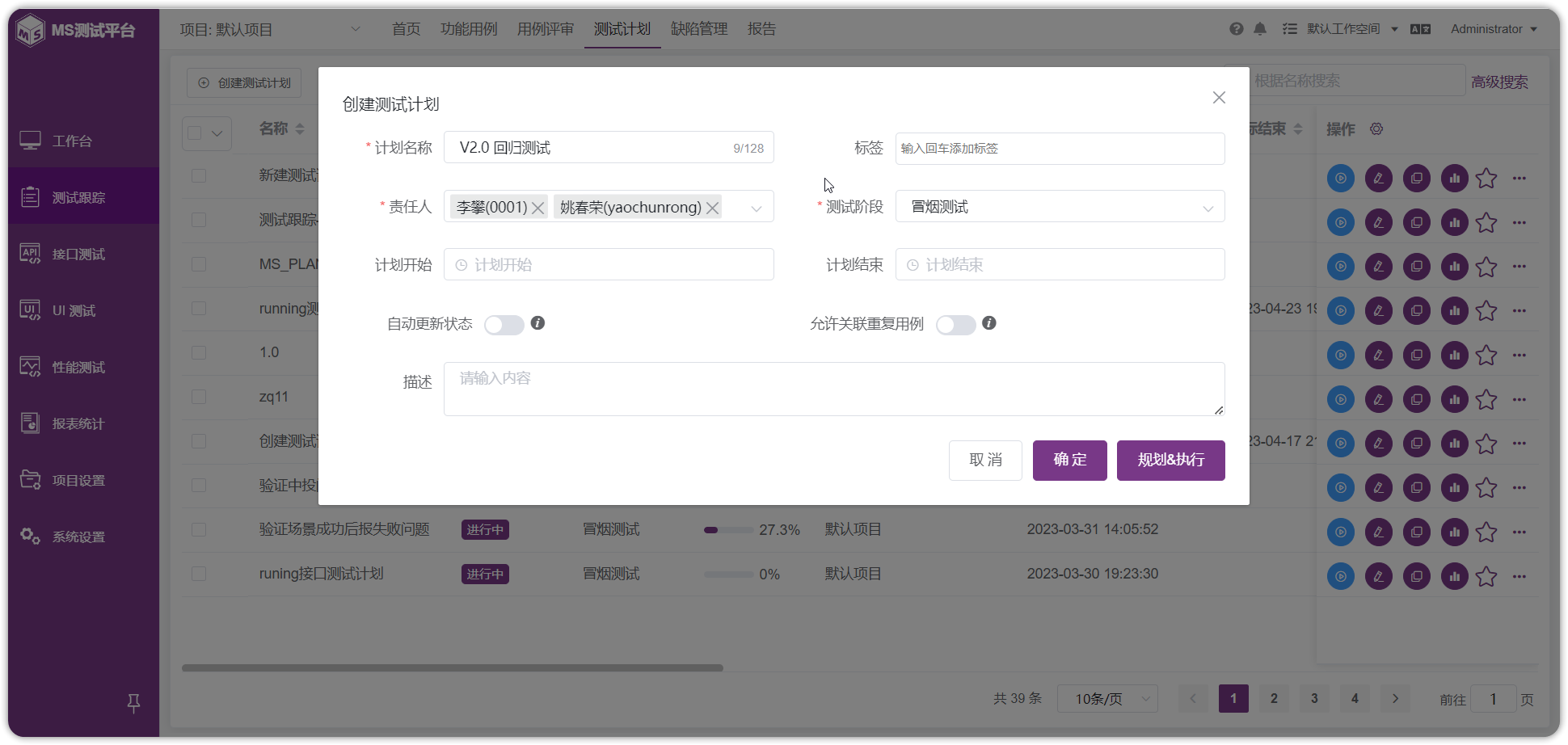This screenshot has height=745, width=1568.
Task: Check the box for 验证场景成功后报失败问题 row
Action: tap(199, 530)
